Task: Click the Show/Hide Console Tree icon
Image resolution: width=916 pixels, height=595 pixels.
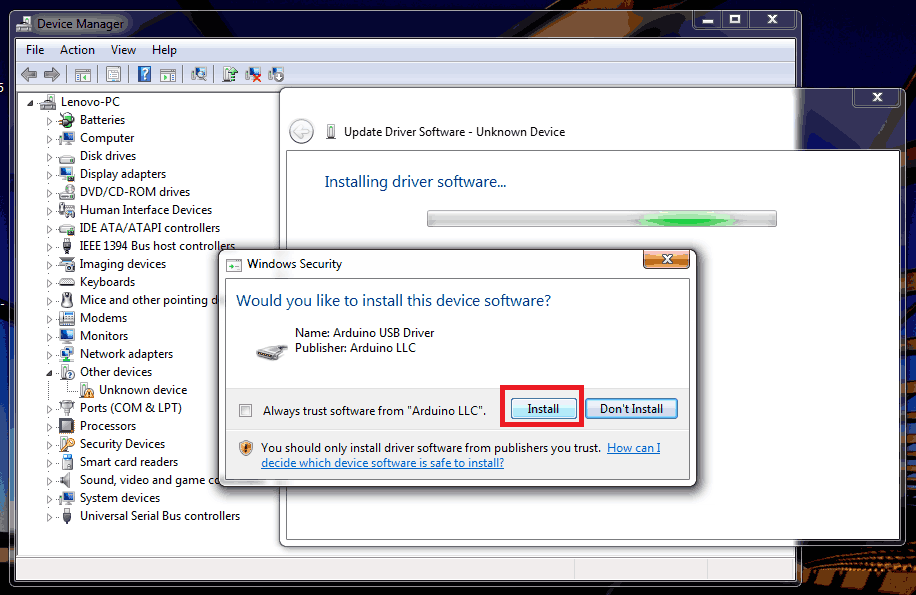Action: click(83, 74)
